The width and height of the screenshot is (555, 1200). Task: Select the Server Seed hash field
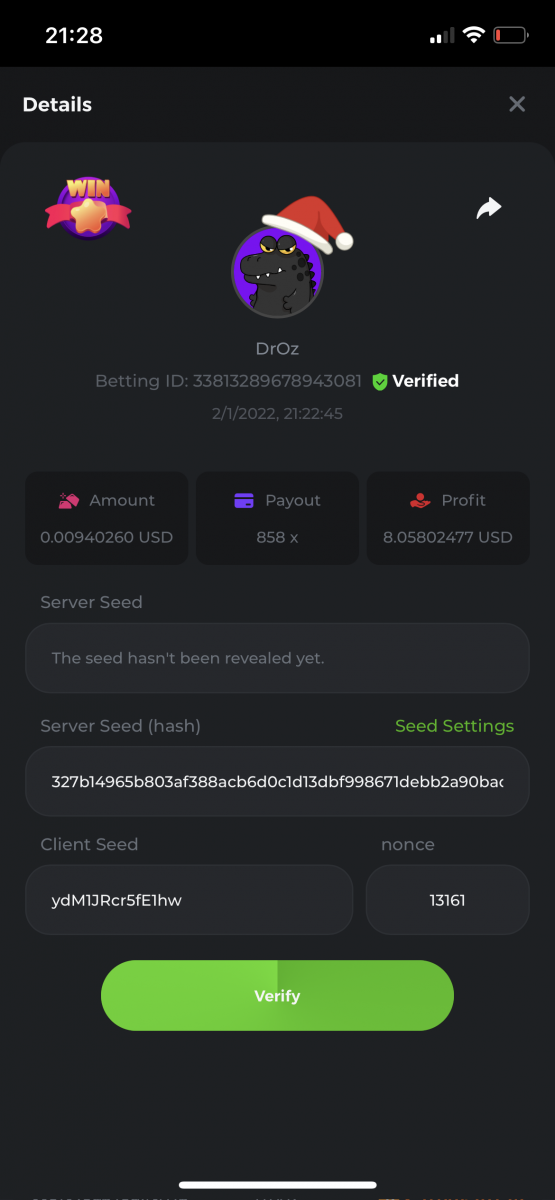pos(277,781)
